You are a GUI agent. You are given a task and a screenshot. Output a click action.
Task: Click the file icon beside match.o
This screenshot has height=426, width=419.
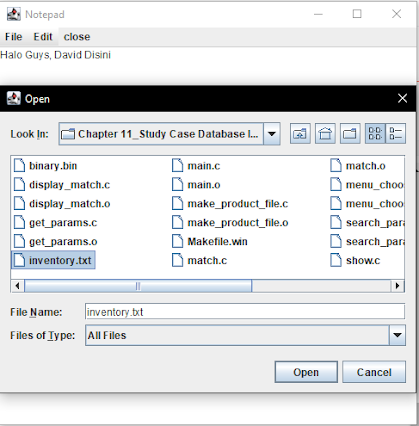(x=336, y=165)
